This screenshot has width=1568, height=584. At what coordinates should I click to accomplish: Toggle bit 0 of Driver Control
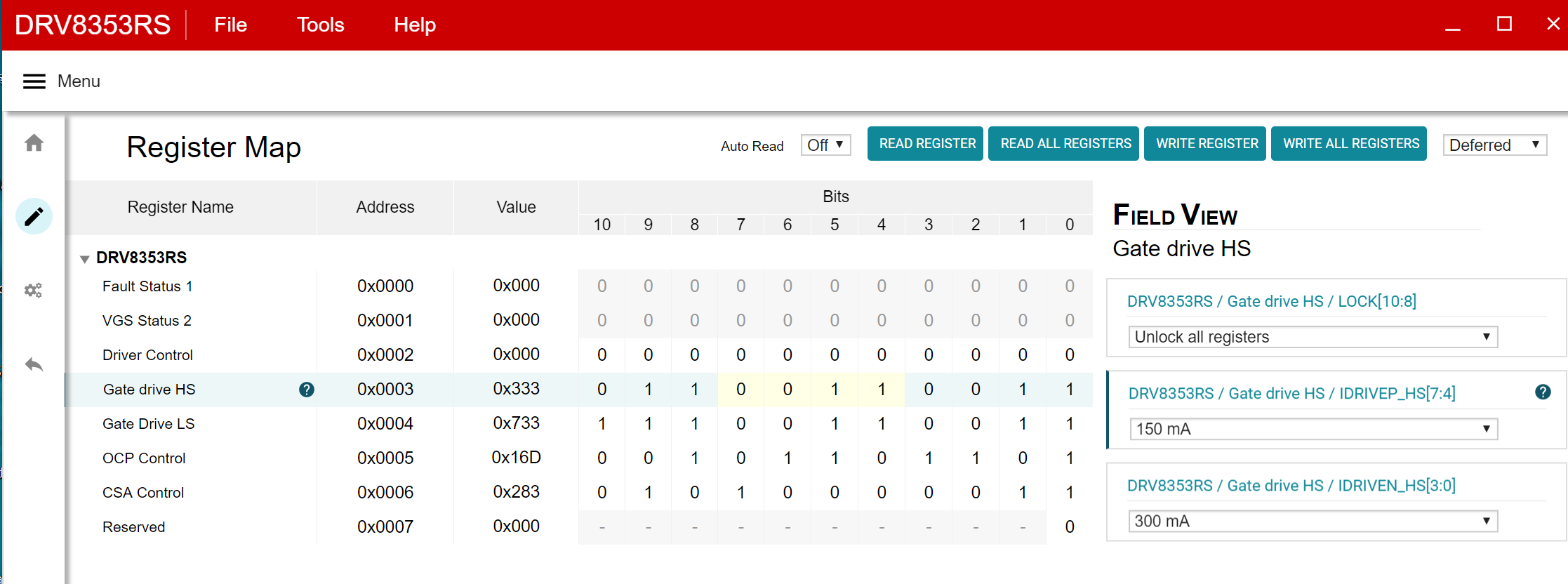1070,355
